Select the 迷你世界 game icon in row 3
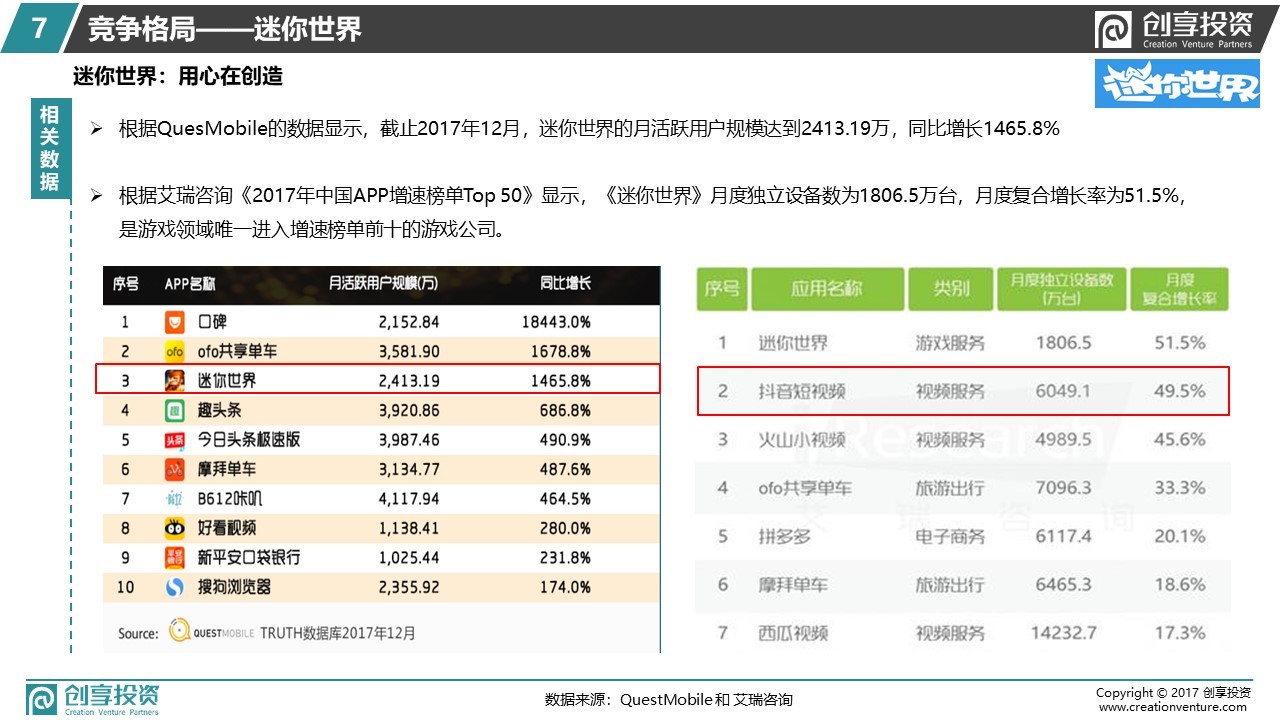1280x720 pixels. click(x=175, y=381)
